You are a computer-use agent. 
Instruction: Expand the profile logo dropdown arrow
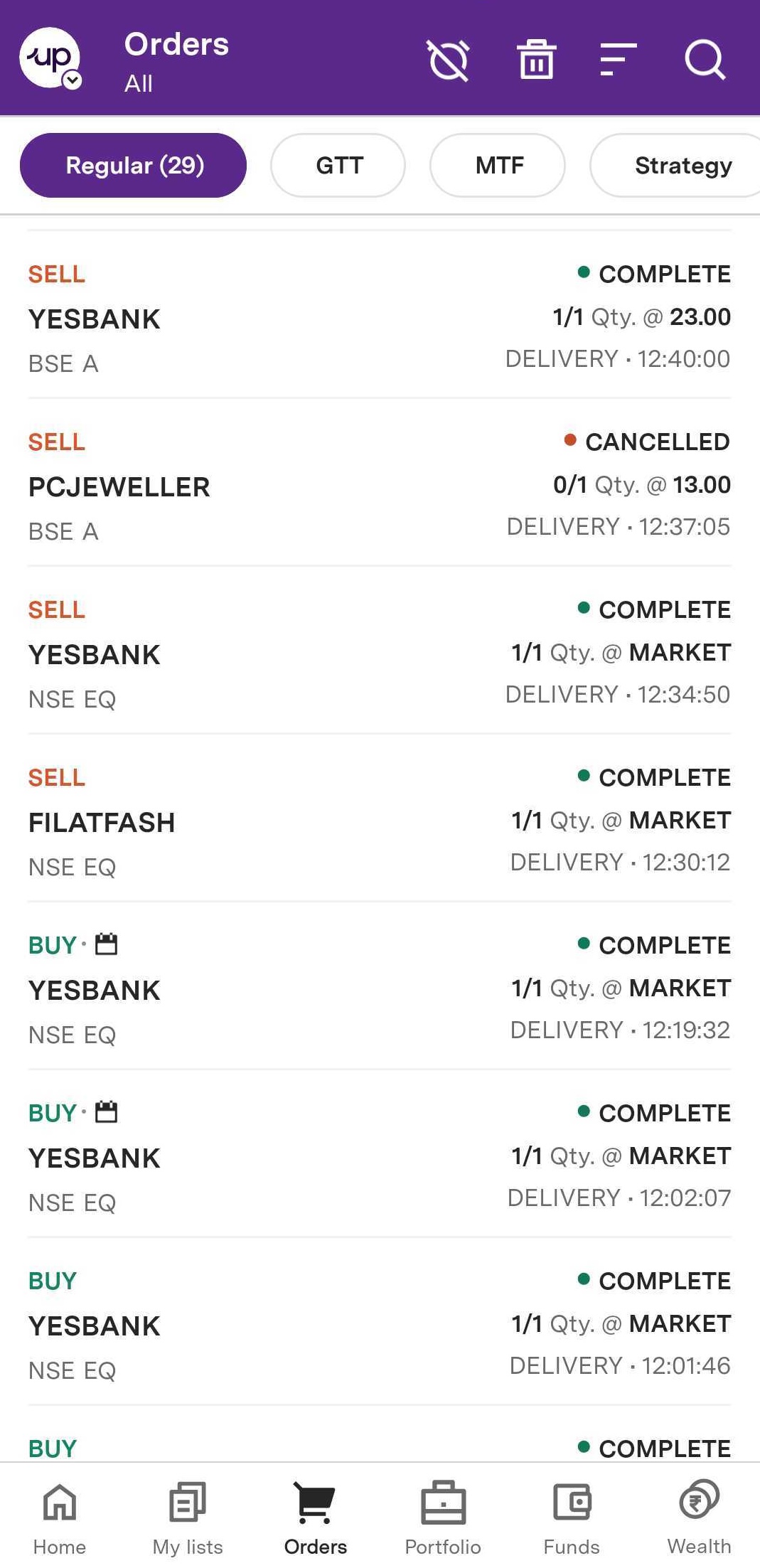click(x=73, y=81)
